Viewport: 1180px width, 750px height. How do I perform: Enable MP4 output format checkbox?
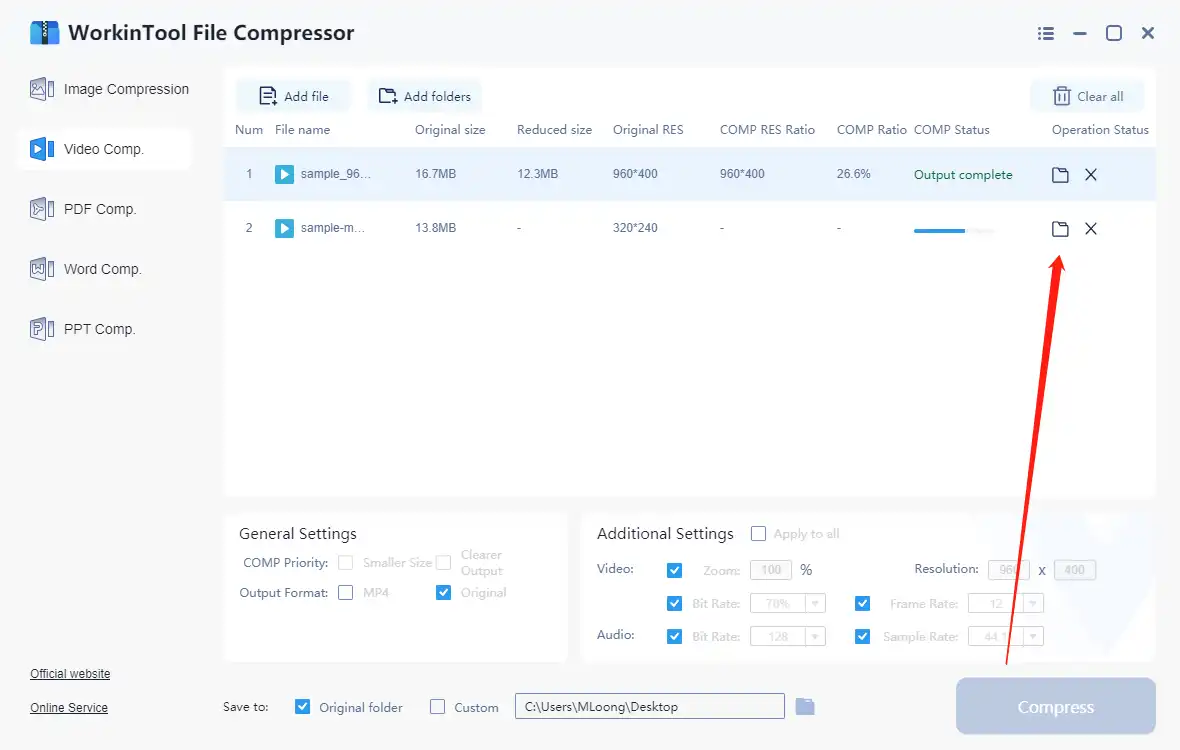[345, 593]
